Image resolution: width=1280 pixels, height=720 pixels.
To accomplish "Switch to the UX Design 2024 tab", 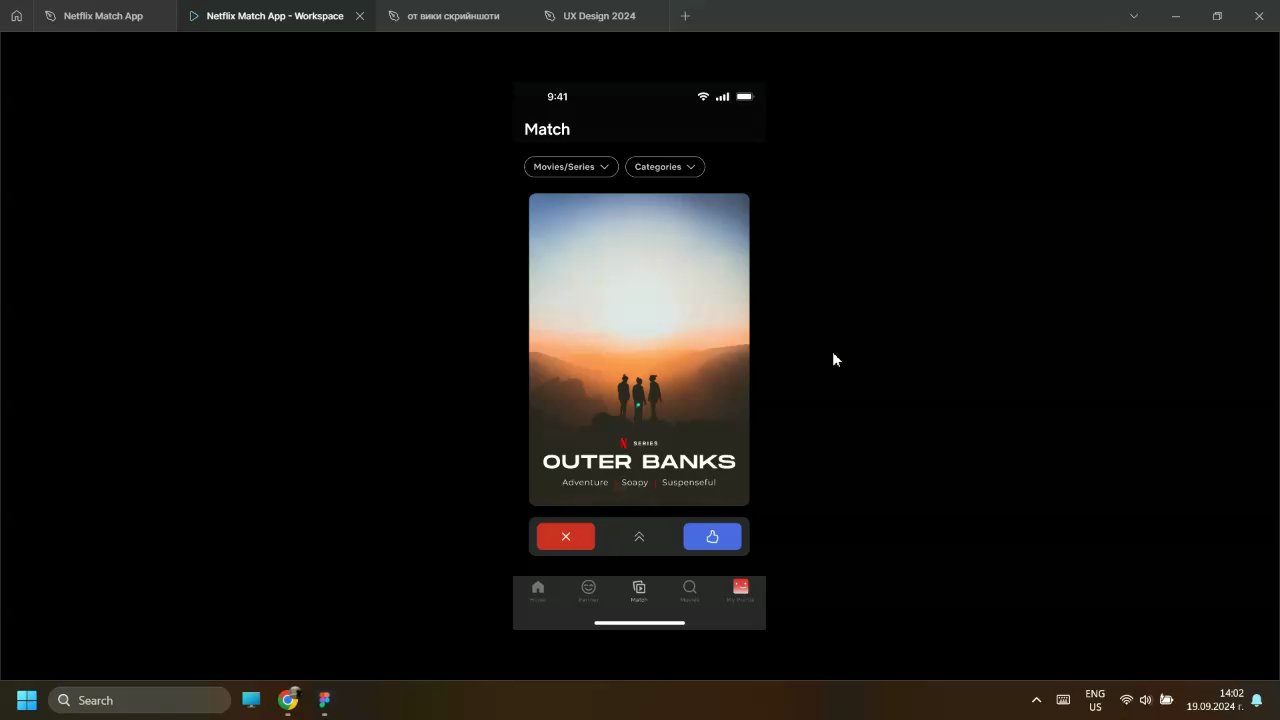I will (x=599, y=16).
